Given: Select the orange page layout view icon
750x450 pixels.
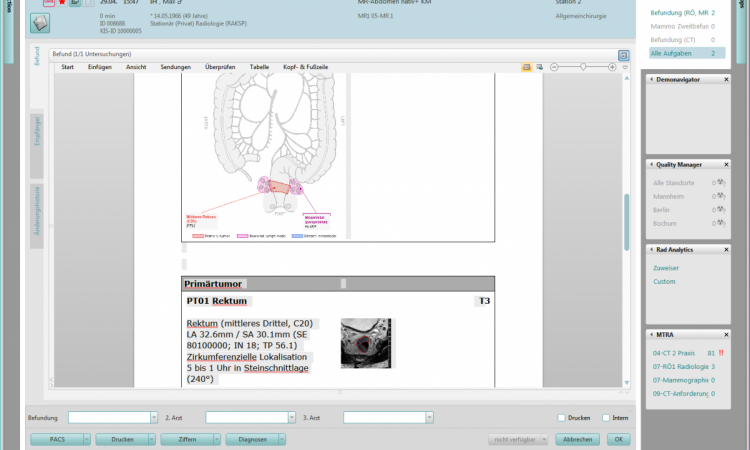Looking at the screenshot, I should [526, 67].
